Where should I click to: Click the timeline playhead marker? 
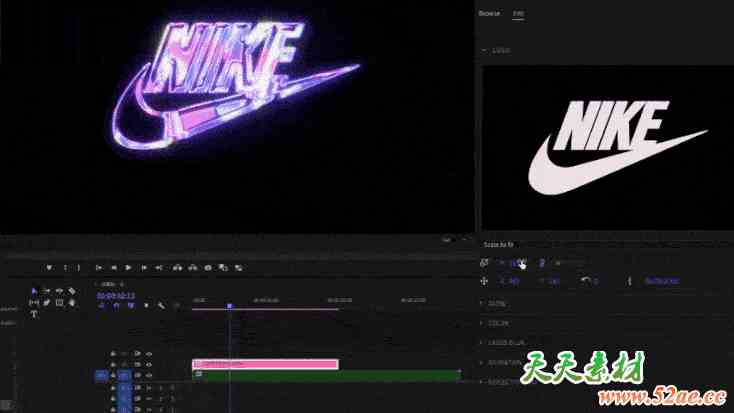[229, 306]
